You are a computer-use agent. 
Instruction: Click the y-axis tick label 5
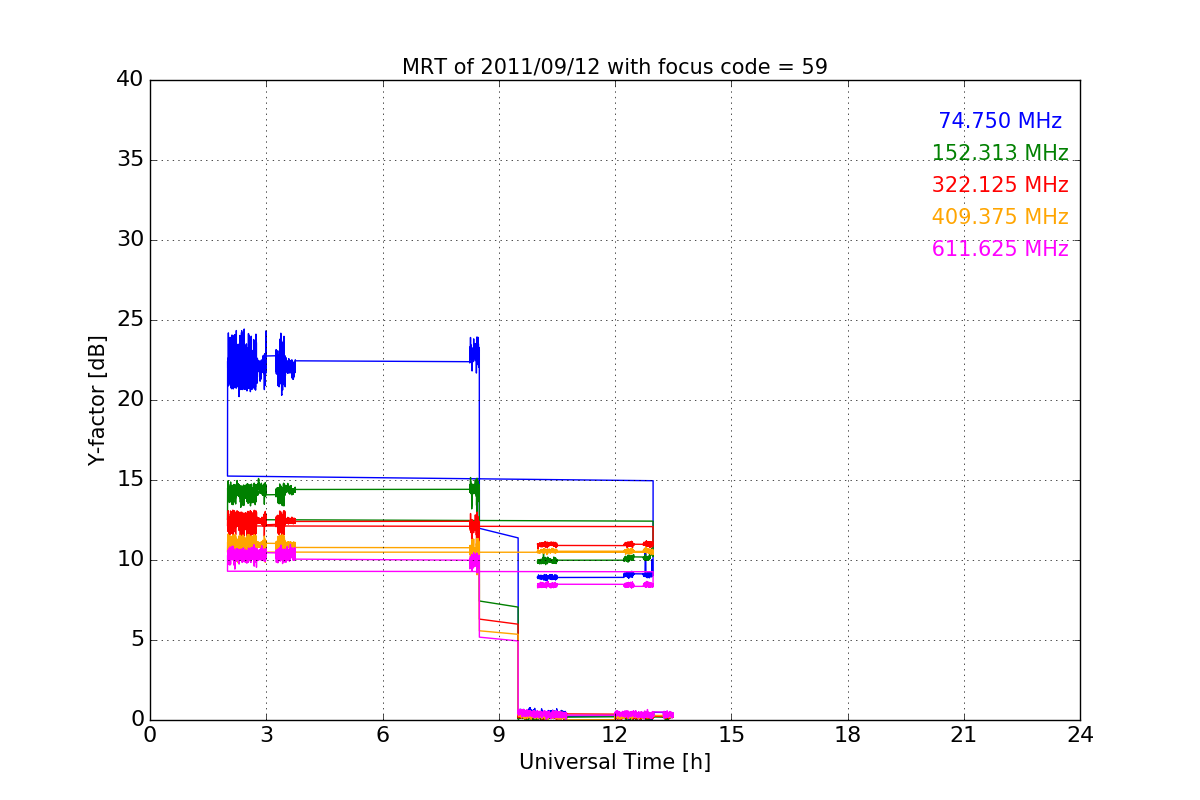click(x=137, y=640)
